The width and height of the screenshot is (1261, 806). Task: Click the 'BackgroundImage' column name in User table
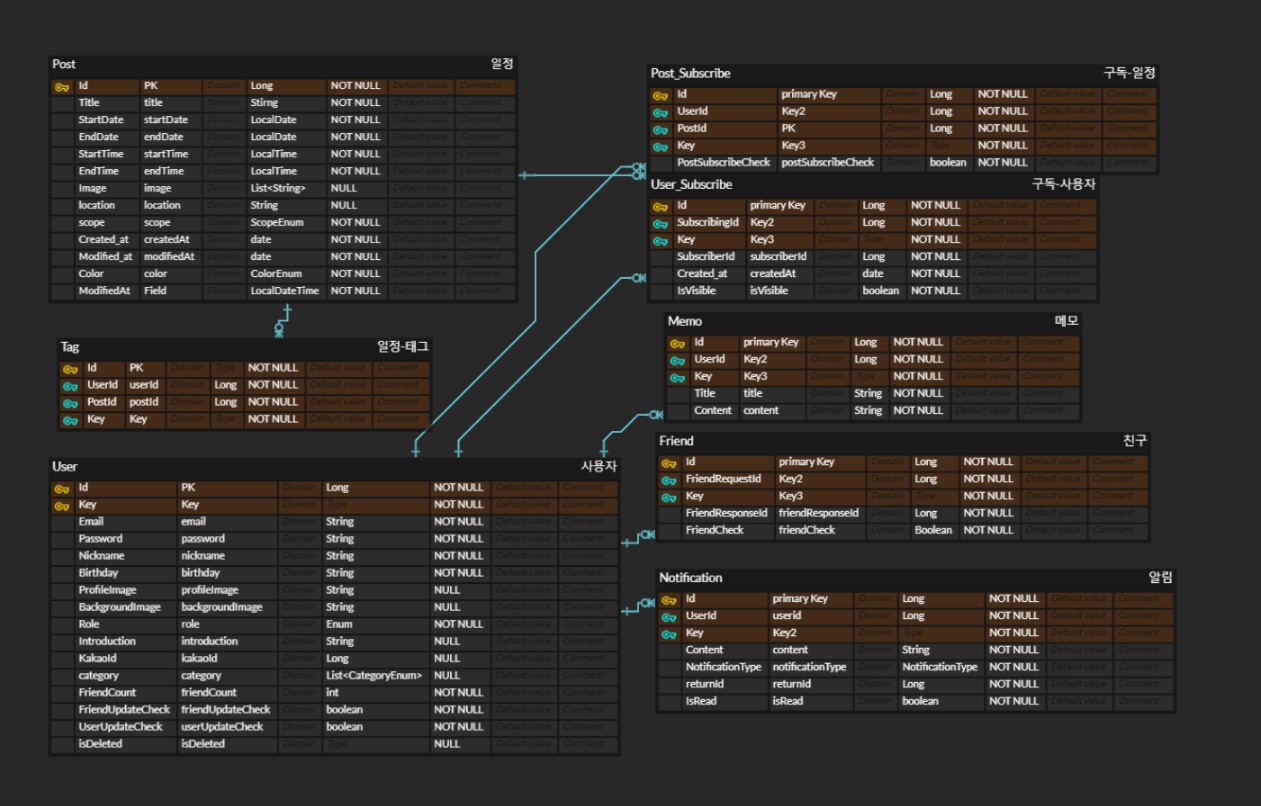pyautogui.click(x=120, y=607)
